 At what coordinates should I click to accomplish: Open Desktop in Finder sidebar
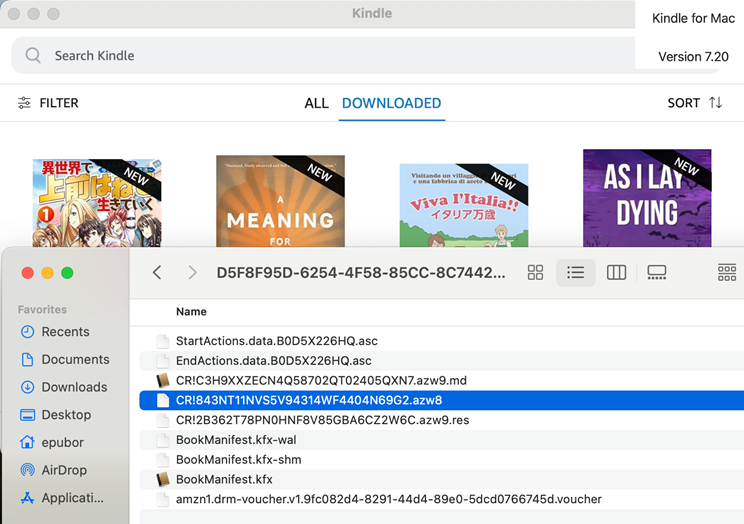[66, 415]
